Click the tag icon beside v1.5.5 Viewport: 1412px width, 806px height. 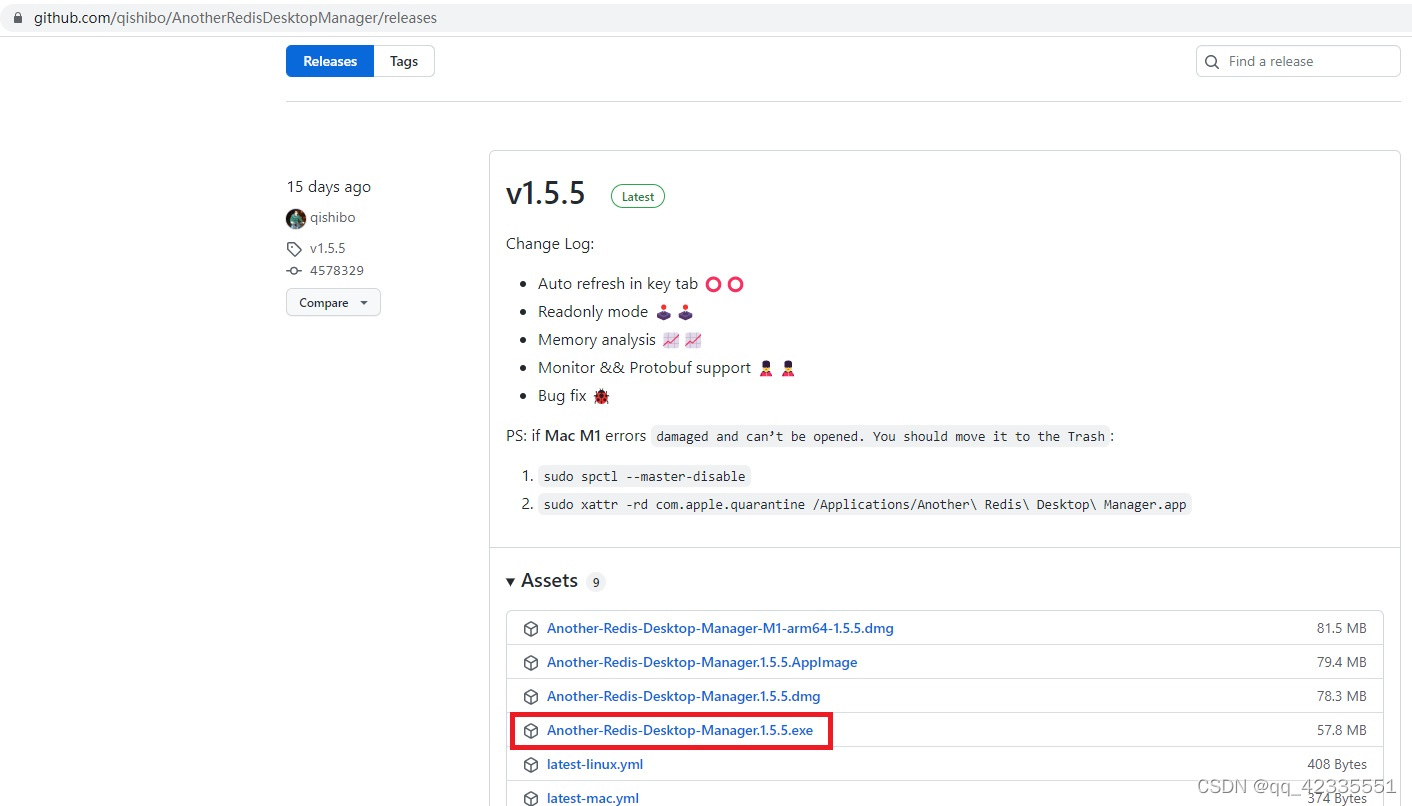point(294,249)
